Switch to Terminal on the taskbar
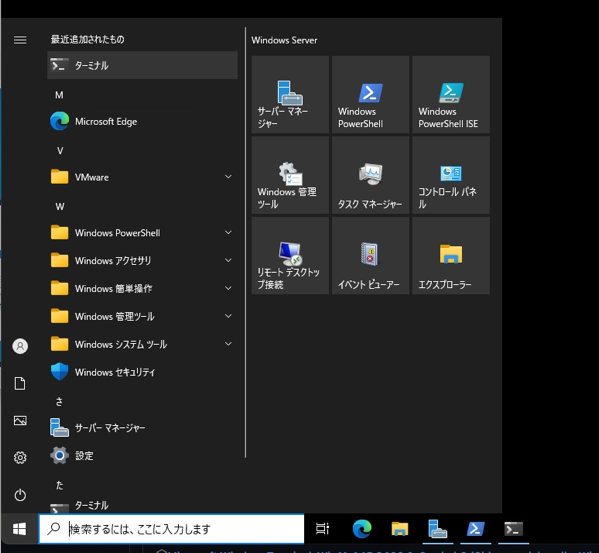Screen dimensions: 599x553 point(514,529)
